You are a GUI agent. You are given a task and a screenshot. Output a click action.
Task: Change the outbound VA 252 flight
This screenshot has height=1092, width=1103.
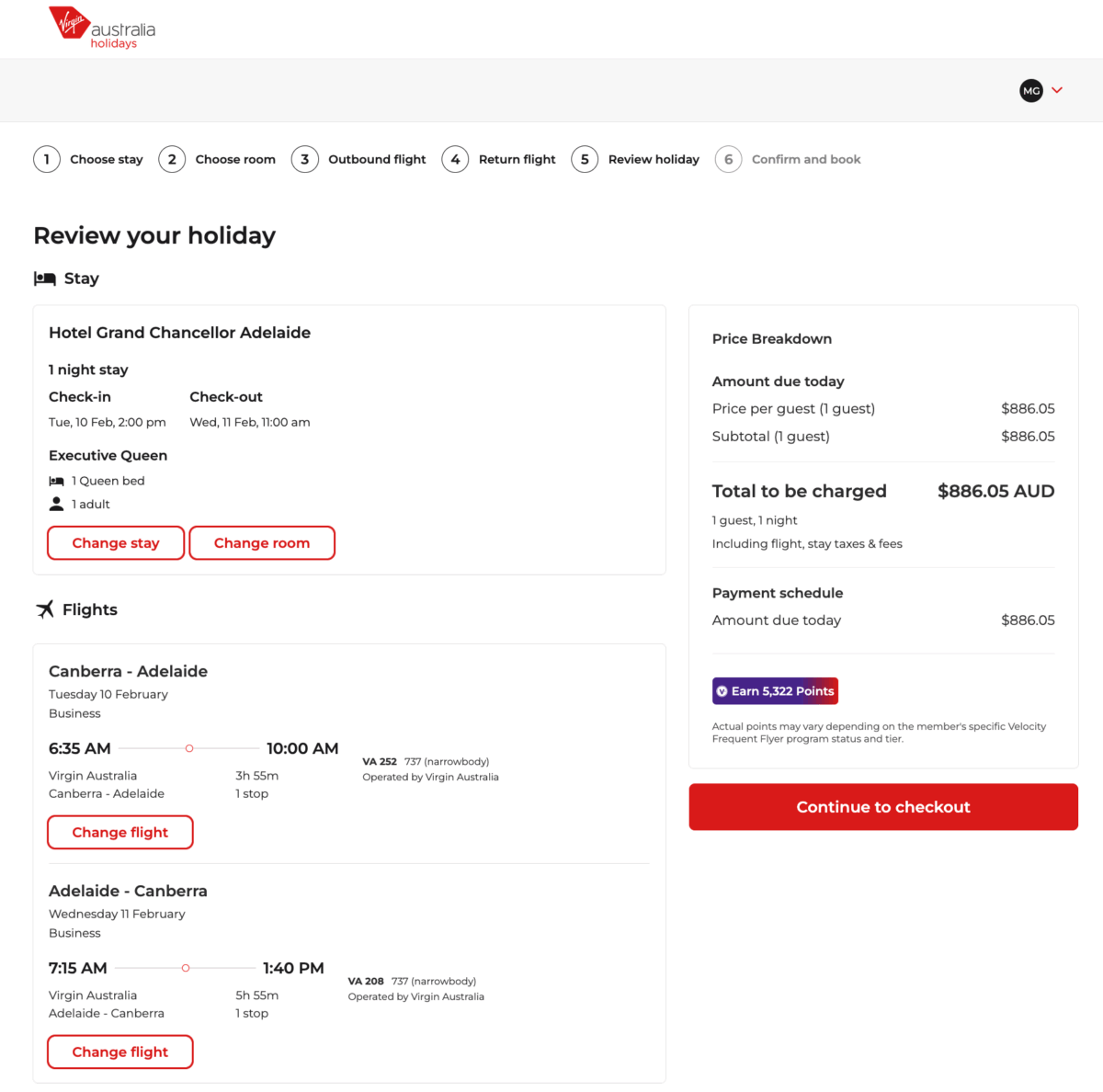[x=119, y=832]
